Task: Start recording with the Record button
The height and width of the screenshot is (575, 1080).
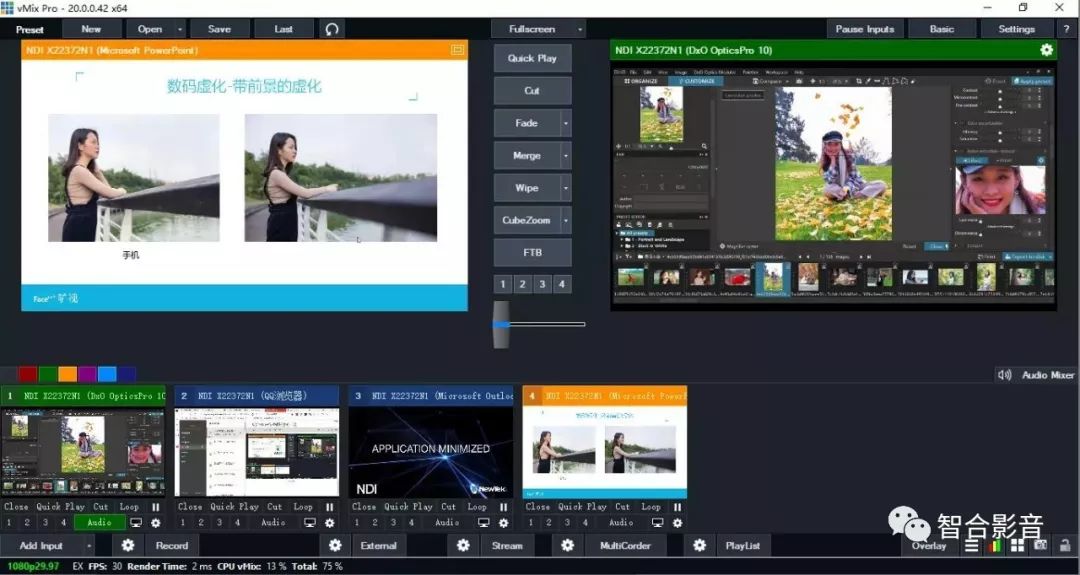Action: (x=172, y=545)
